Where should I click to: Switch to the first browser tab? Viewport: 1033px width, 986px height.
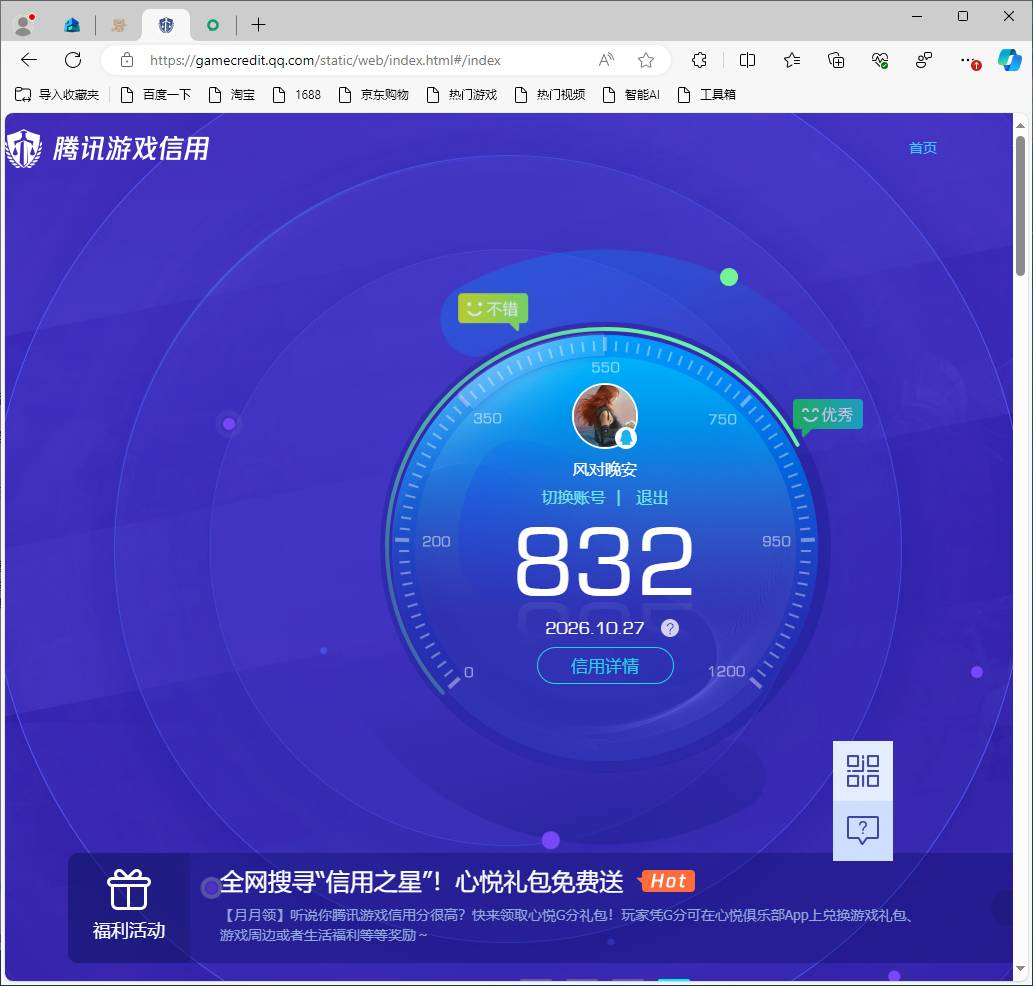(x=72, y=25)
